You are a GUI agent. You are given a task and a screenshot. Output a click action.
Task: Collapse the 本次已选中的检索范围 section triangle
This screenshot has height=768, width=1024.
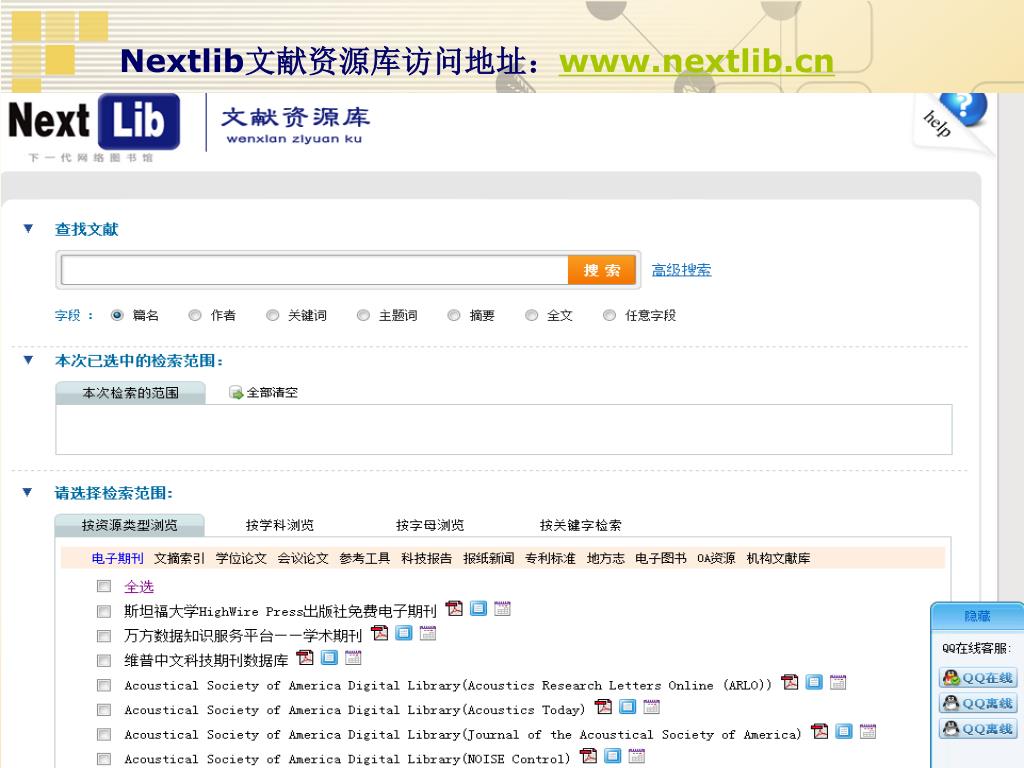[x=28, y=360]
